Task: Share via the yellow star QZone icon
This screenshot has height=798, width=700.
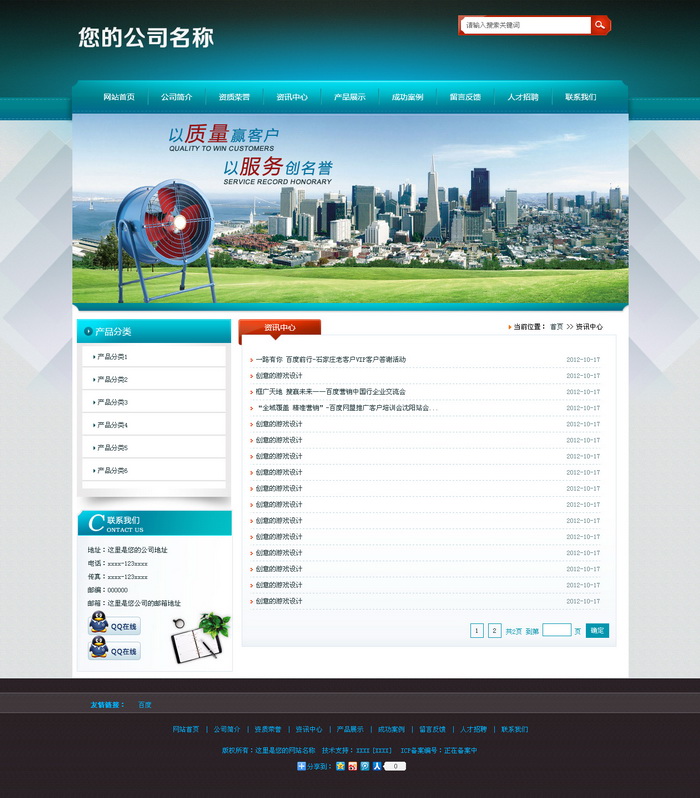Action: (x=341, y=766)
